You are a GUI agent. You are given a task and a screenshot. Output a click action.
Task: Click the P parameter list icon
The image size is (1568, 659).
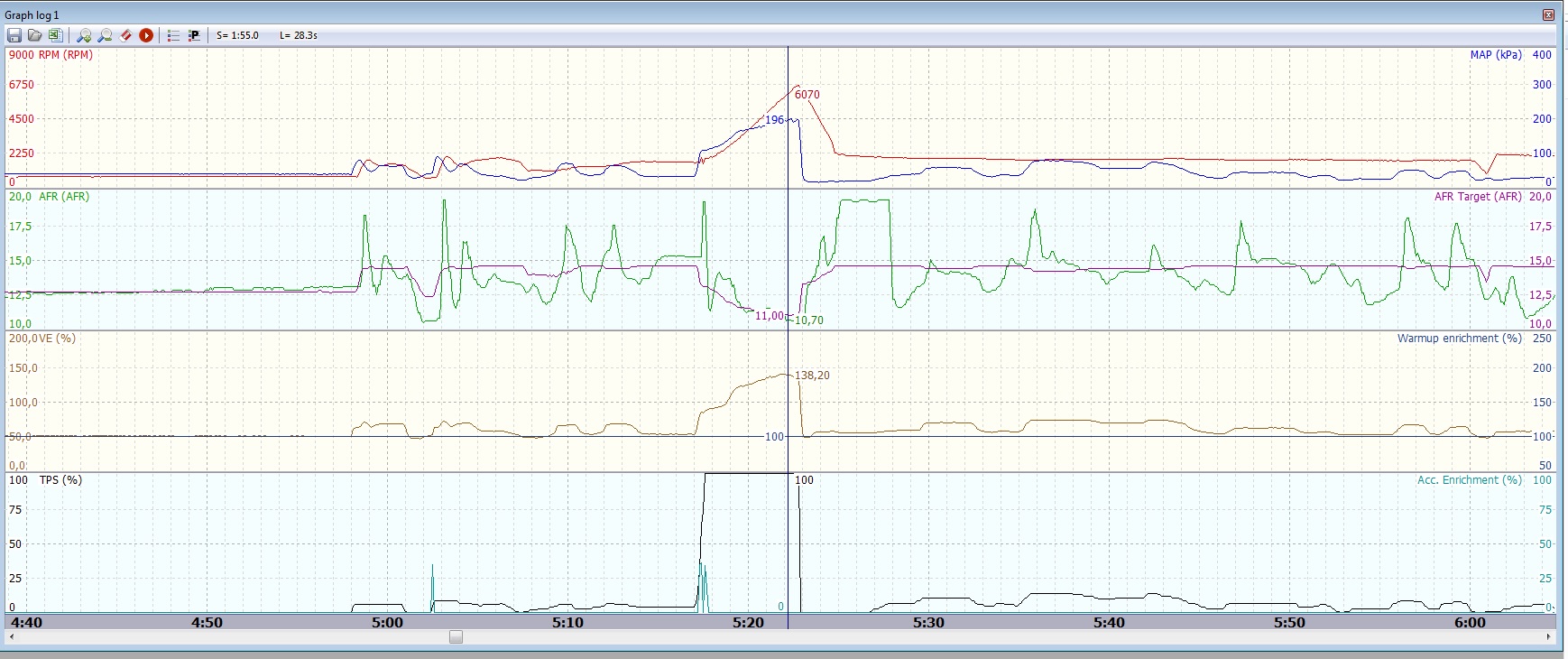(x=194, y=35)
